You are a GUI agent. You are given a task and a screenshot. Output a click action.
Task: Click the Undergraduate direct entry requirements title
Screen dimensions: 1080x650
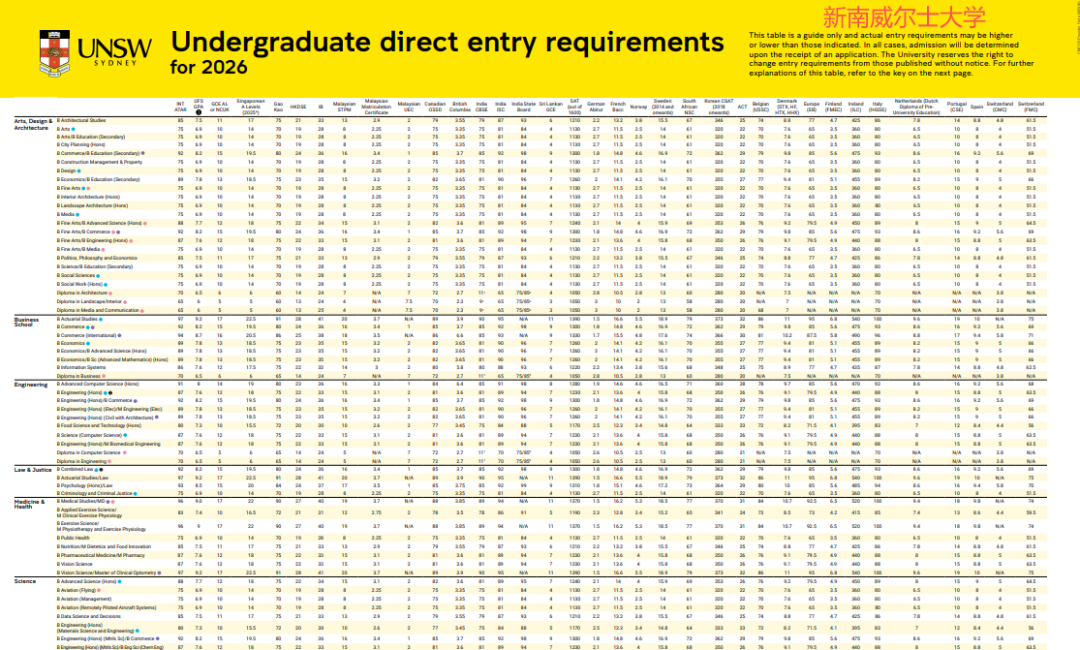(446, 43)
